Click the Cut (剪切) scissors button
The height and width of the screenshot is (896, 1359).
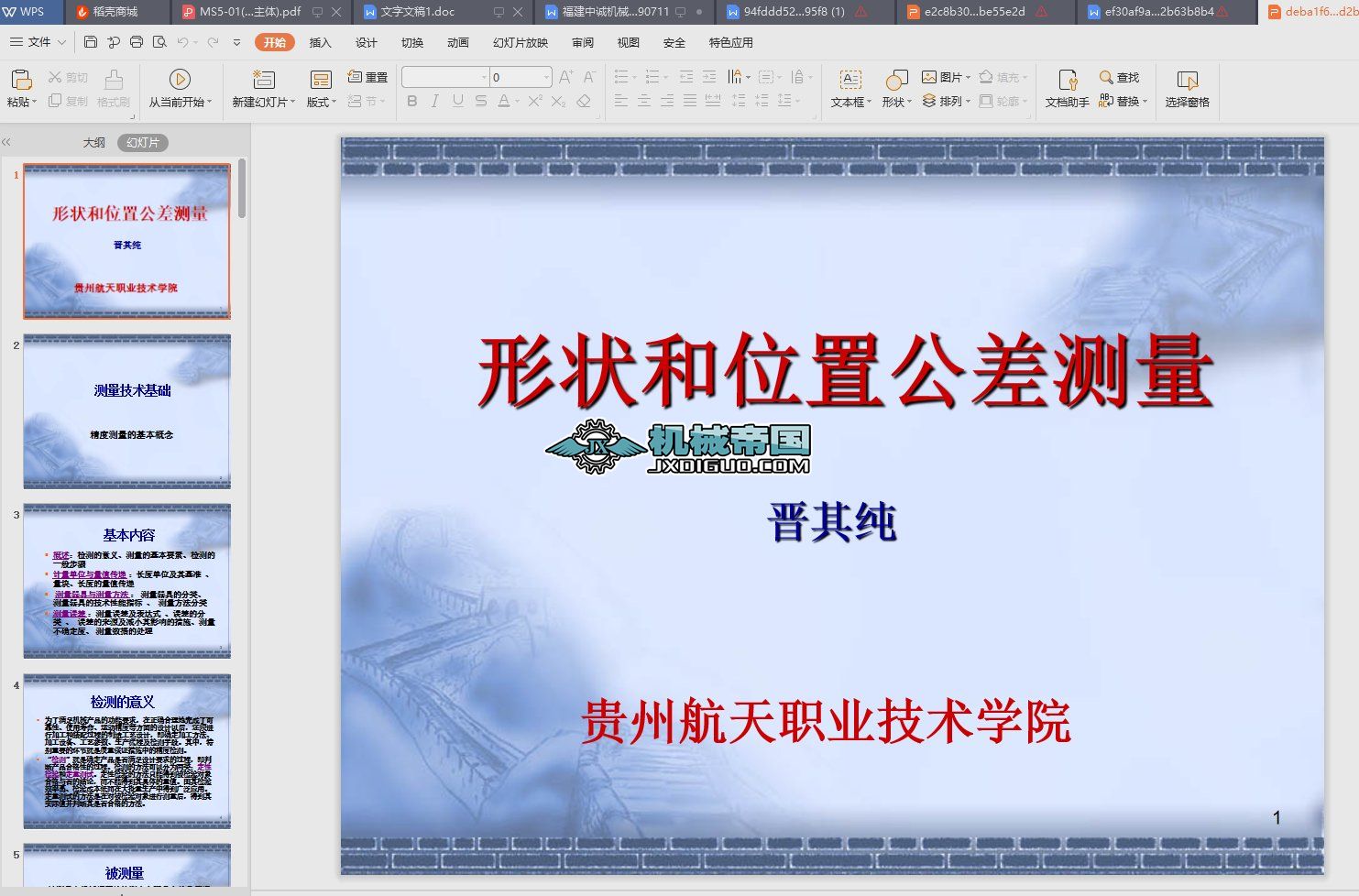click(69, 78)
